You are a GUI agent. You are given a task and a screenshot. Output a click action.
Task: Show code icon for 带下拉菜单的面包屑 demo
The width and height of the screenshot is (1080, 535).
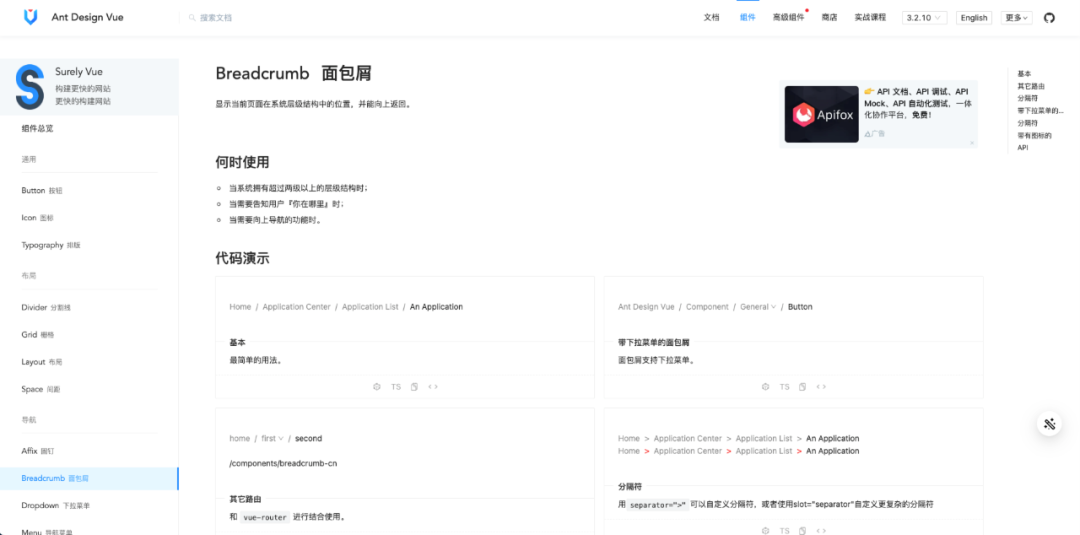pyautogui.click(x=821, y=387)
